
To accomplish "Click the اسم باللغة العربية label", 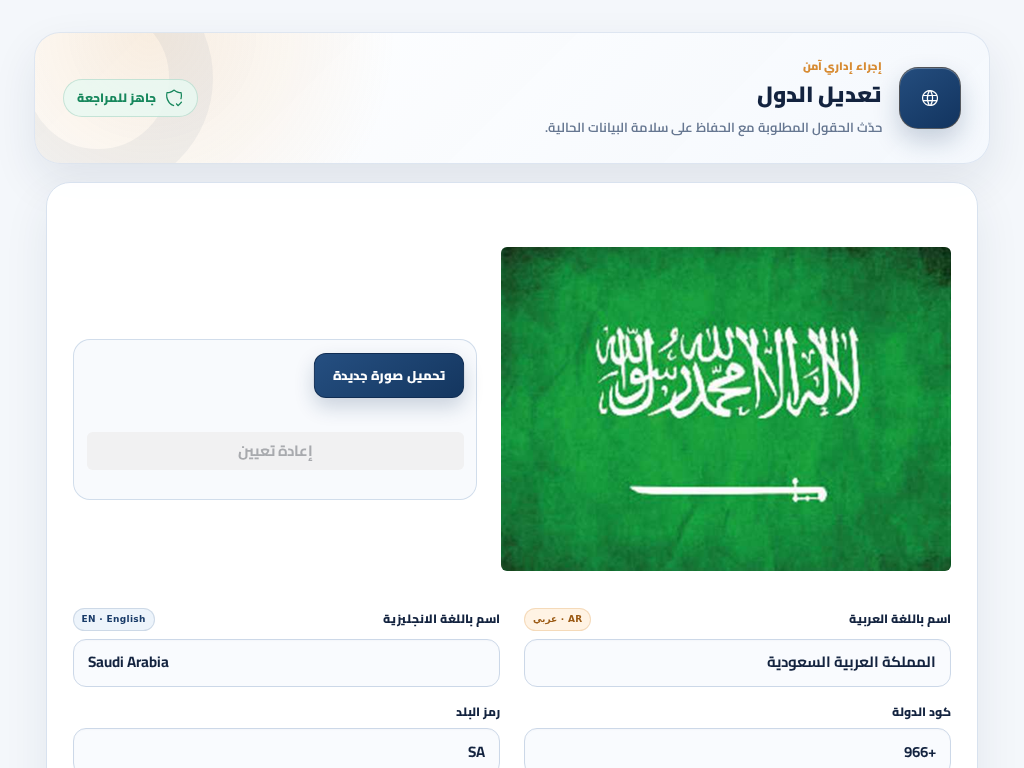I will [899, 619].
